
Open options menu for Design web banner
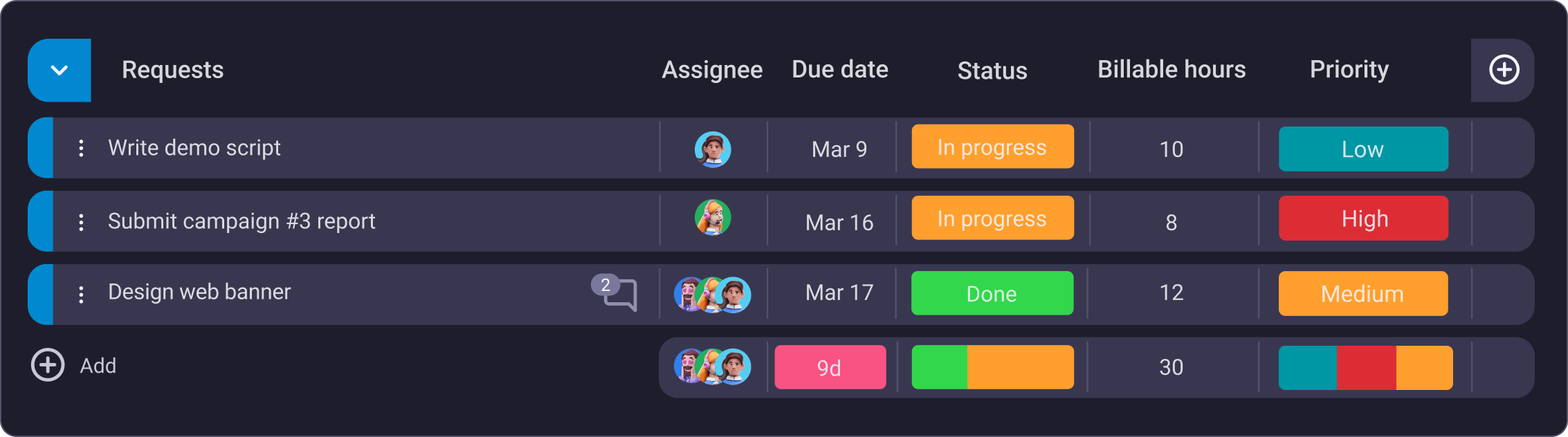tap(82, 292)
